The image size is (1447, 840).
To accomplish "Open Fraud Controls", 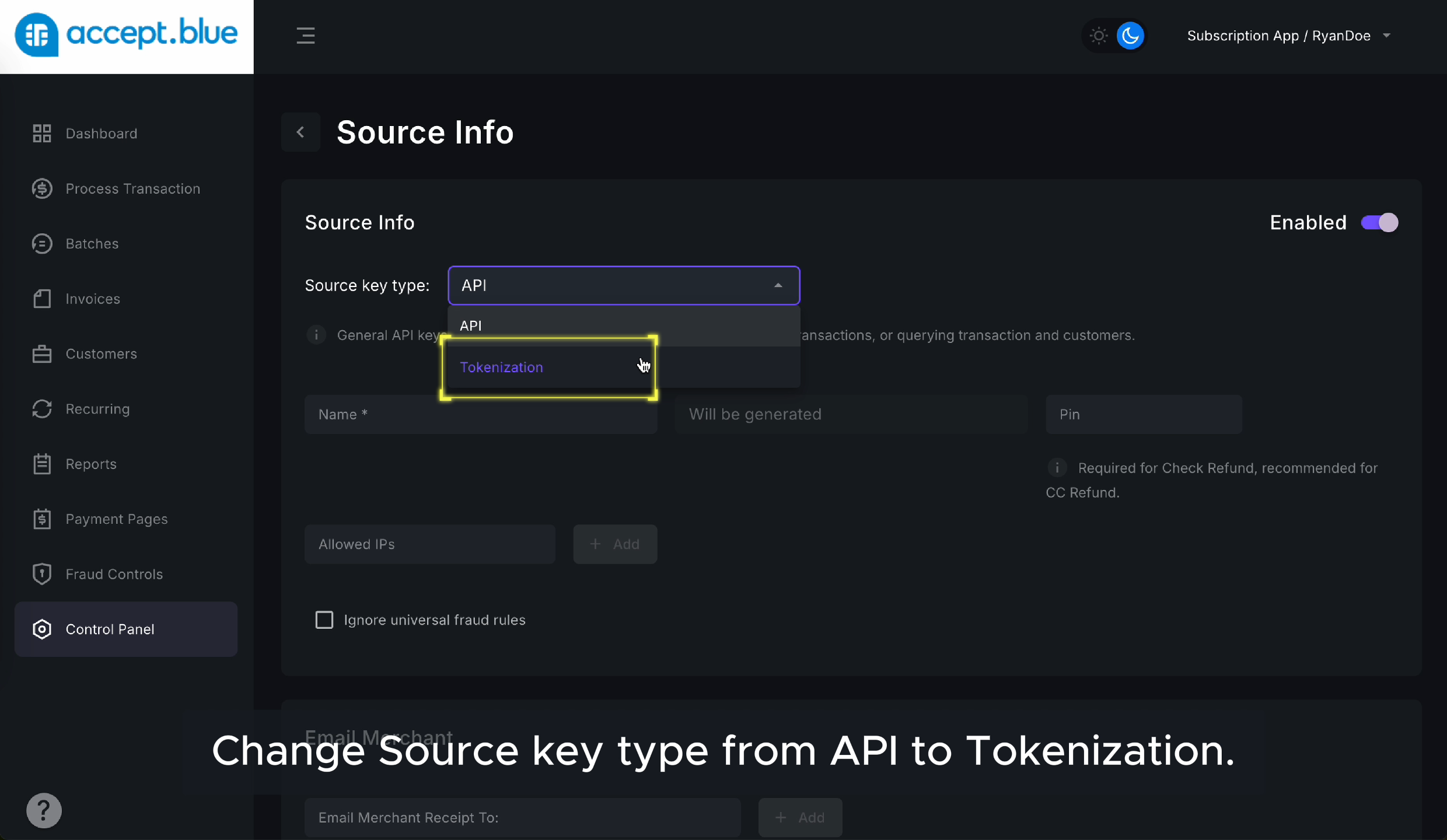I will pos(114,574).
